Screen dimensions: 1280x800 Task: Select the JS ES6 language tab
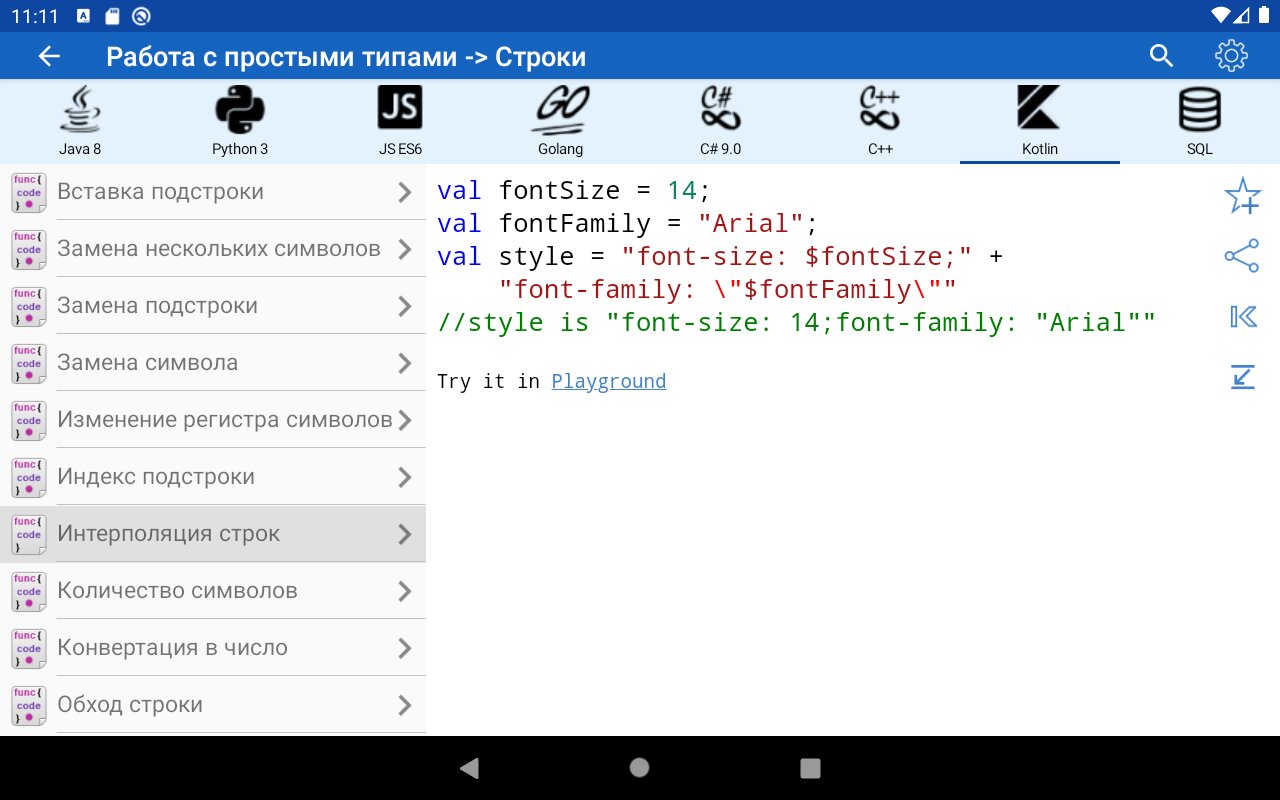[x=400, y=121]
